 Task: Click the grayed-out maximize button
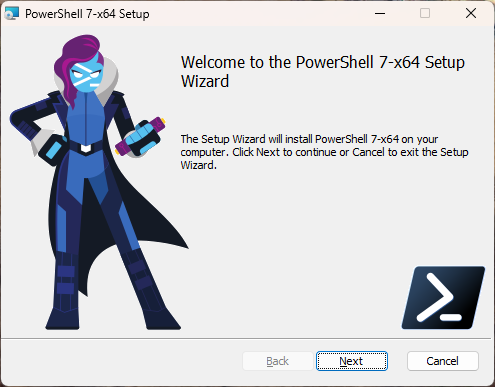425,14
